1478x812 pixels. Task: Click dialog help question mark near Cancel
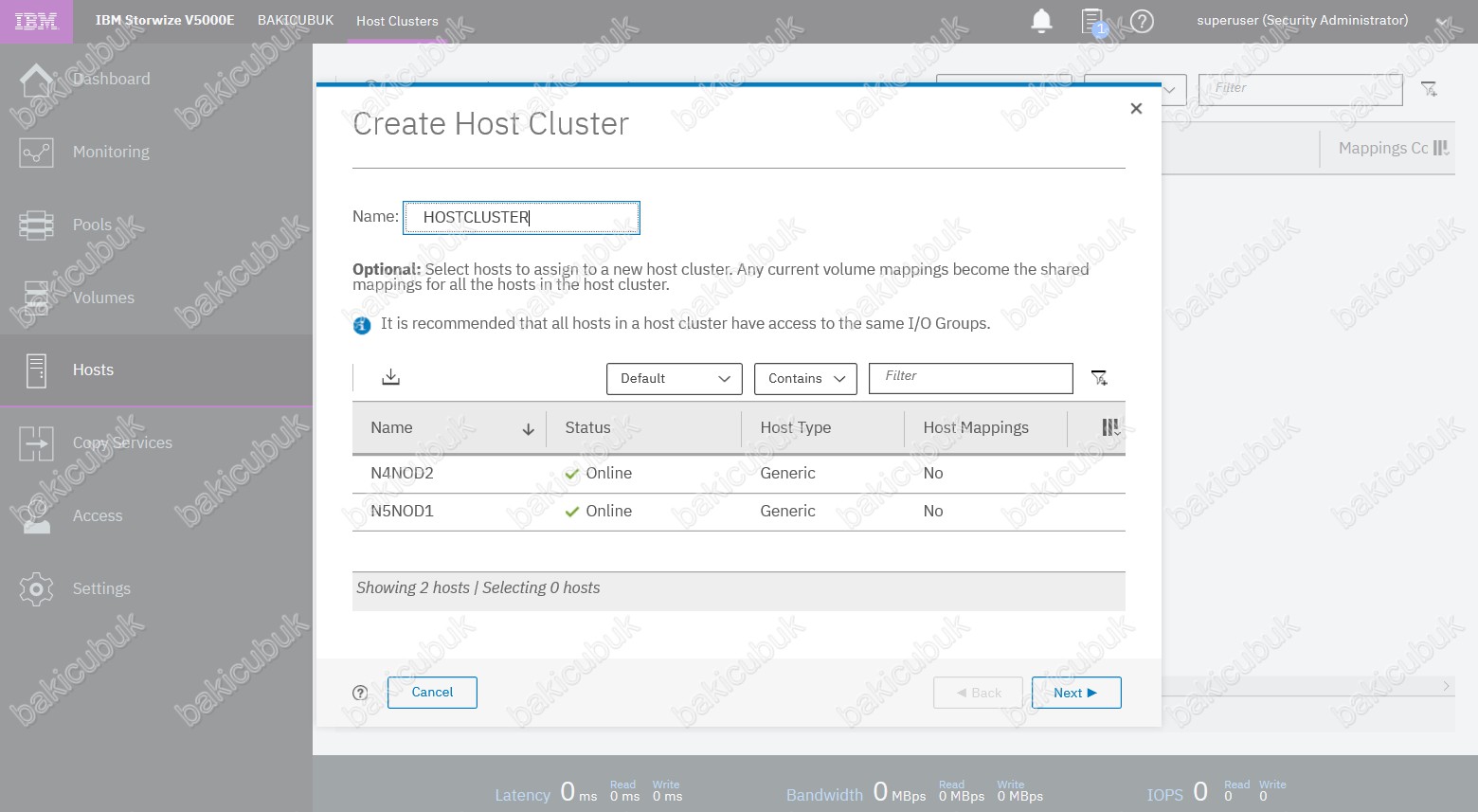coord(360,693)
